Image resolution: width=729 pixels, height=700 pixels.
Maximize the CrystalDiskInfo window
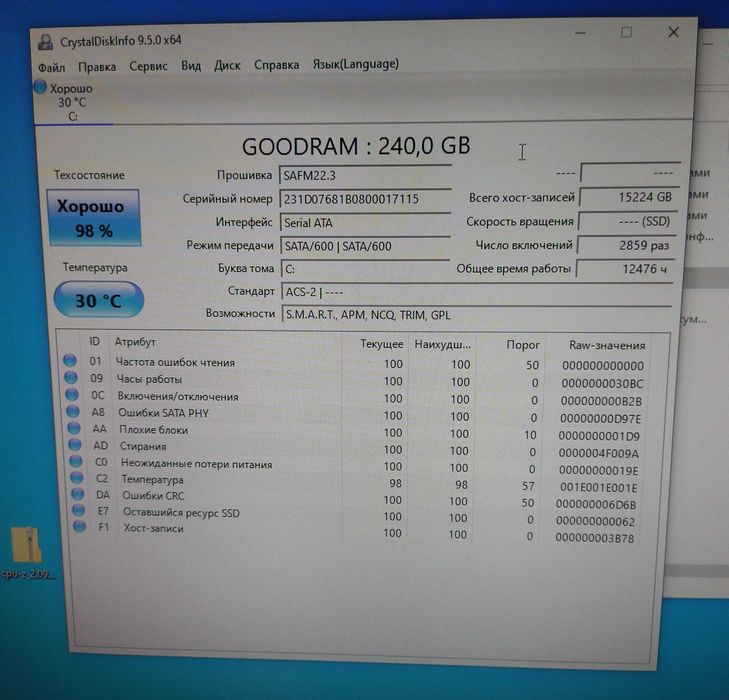point(626,32)
